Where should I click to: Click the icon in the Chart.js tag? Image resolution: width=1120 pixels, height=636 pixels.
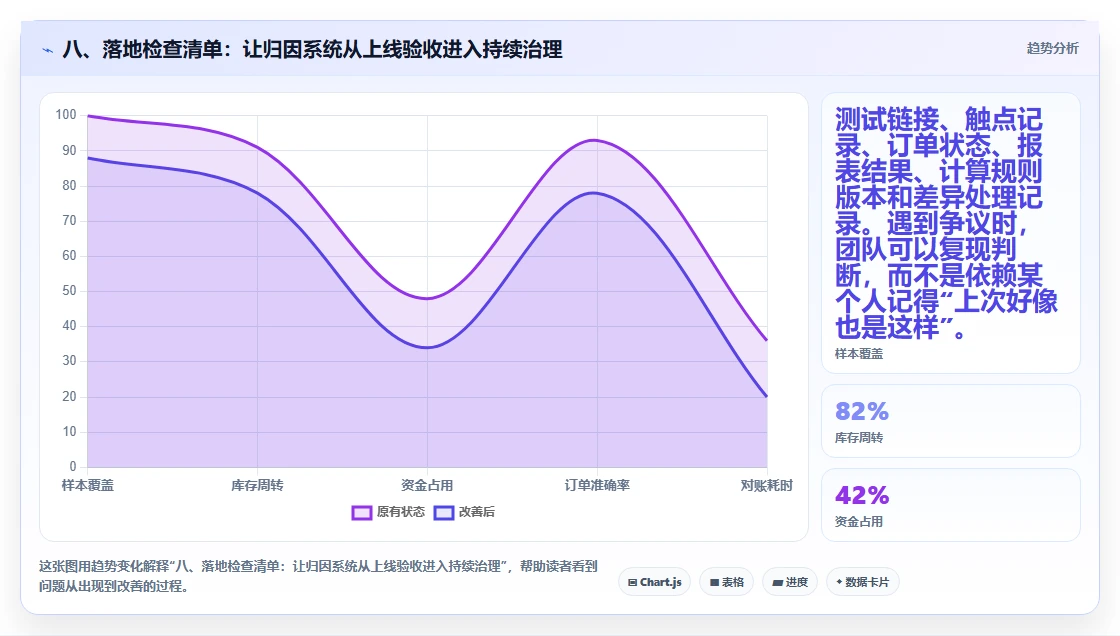pyautogui.click(x=632, y=583)
